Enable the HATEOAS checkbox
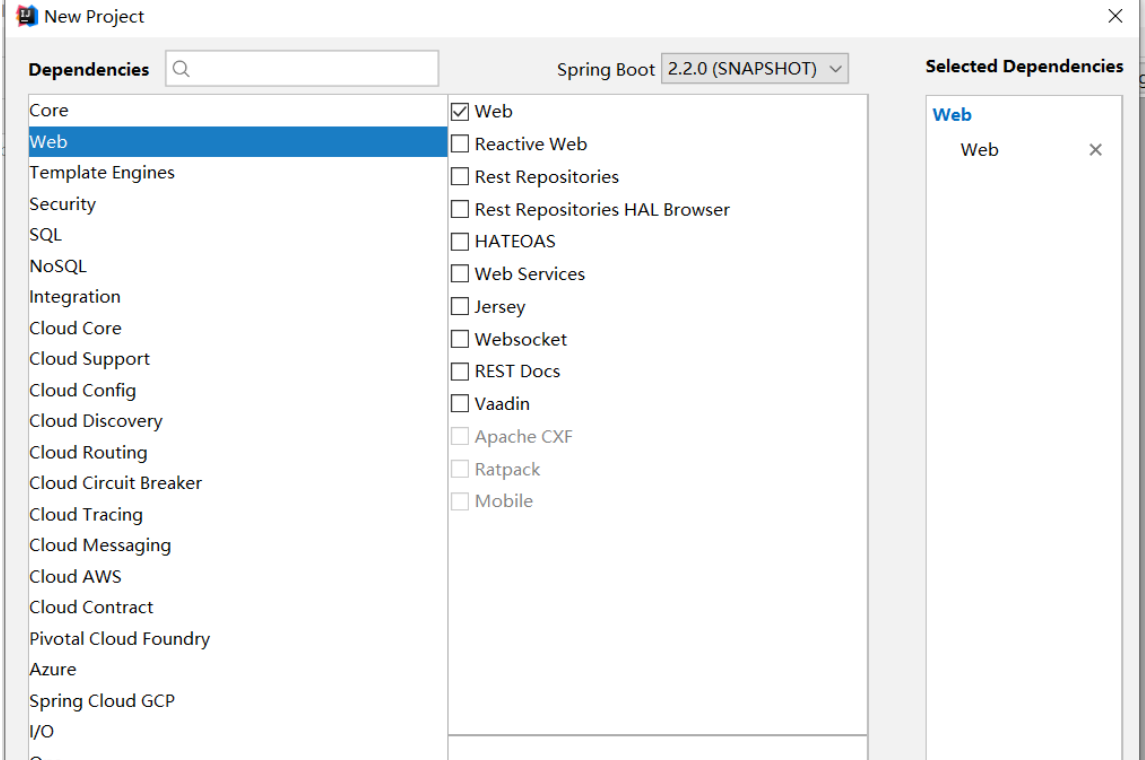 [460, 242]
